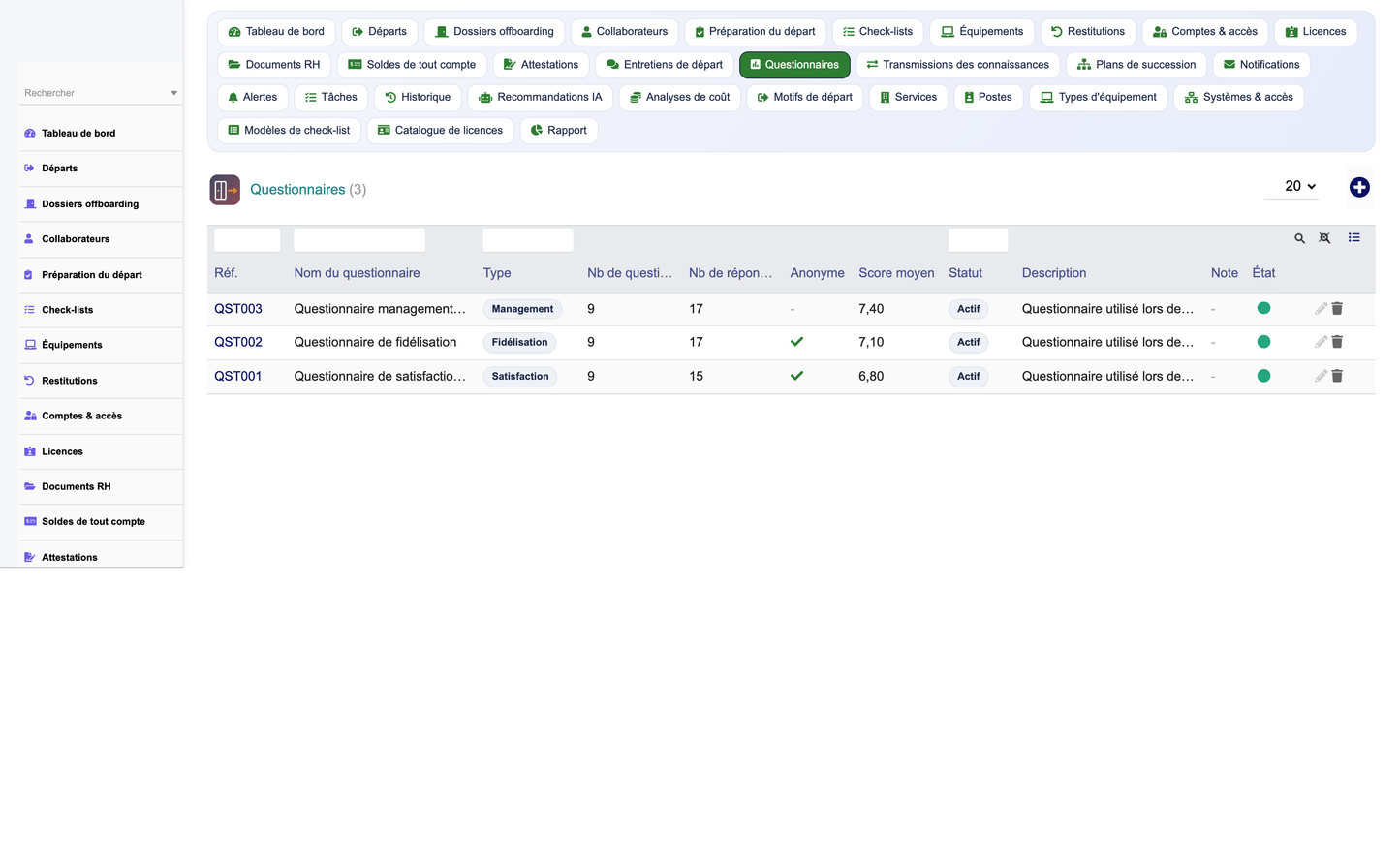Open Soldes de tout compte tab

coord(412,65)
